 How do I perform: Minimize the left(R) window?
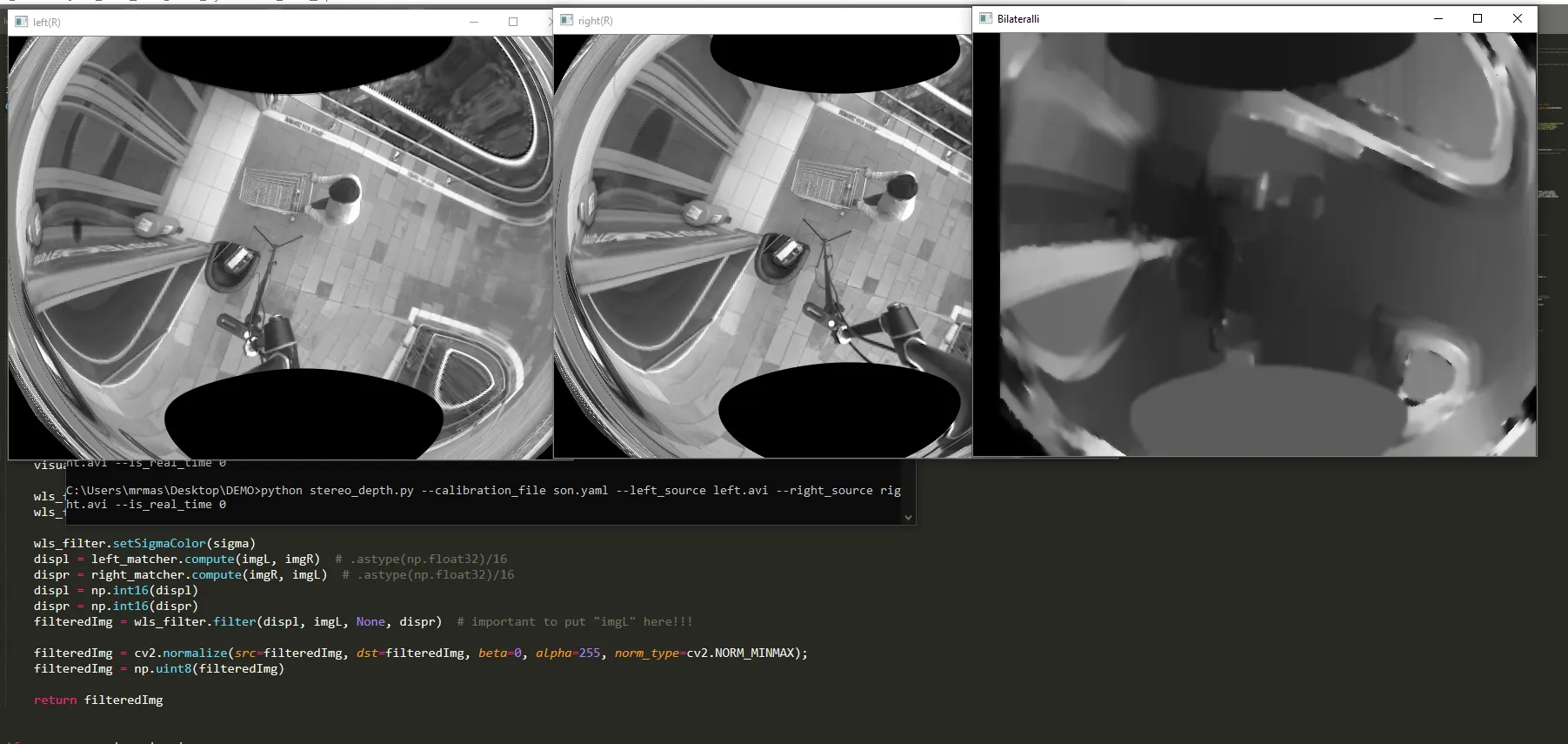click(x=474, y=22)
